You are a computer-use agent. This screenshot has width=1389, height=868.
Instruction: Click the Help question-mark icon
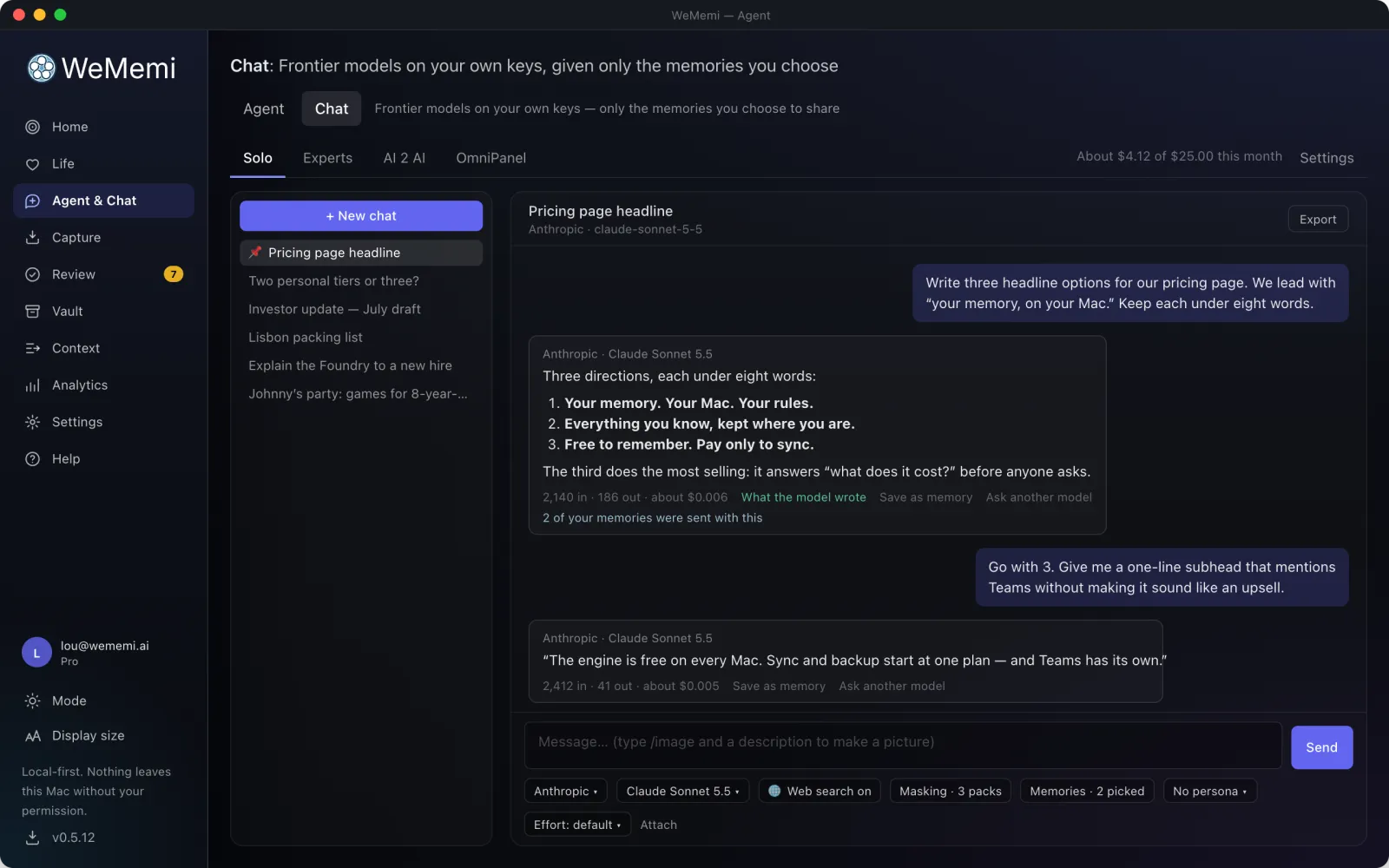click(x=33, y=459)
